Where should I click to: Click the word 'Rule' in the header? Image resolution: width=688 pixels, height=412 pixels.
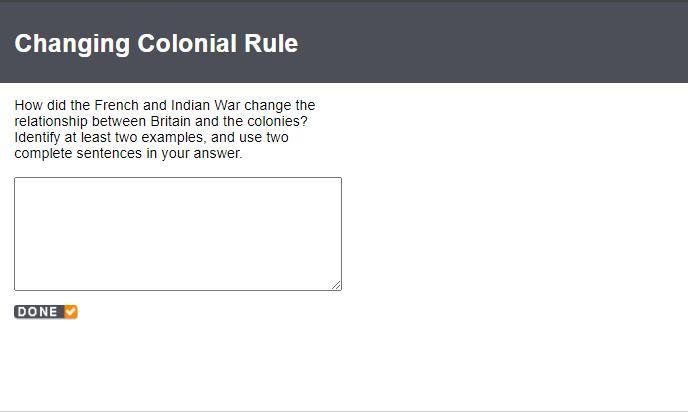click(x=271, y=43)
